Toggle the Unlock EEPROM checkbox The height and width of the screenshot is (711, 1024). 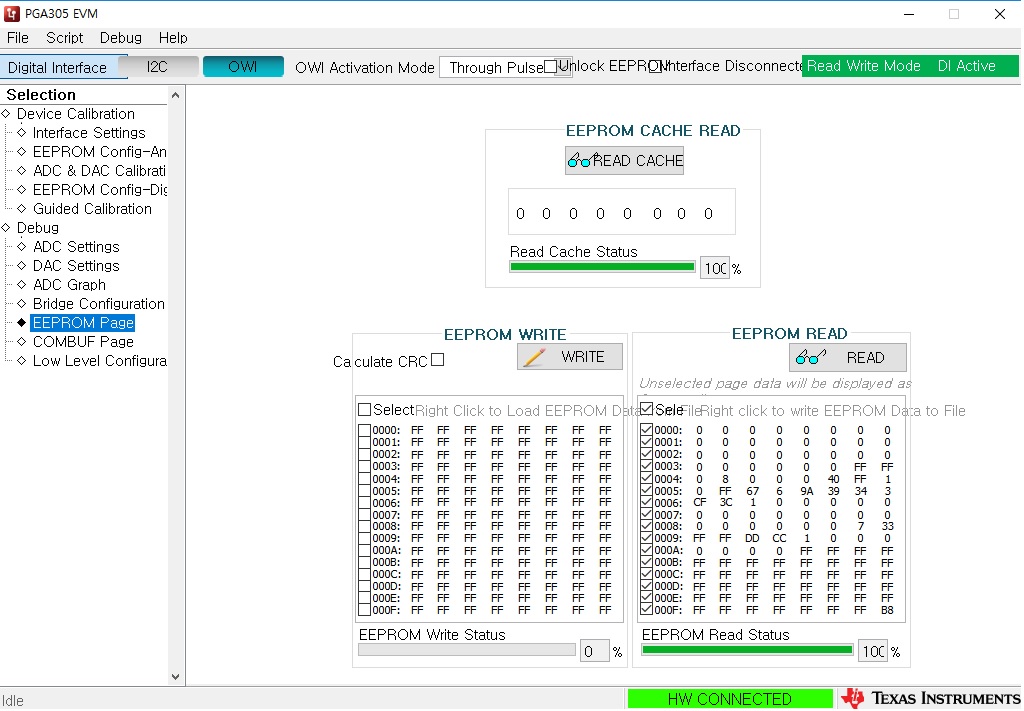coord(551,66)
